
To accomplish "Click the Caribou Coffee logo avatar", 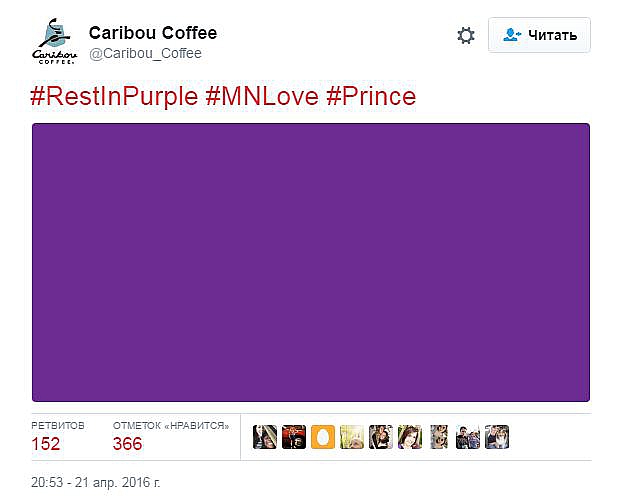I will tap(55, 40).
